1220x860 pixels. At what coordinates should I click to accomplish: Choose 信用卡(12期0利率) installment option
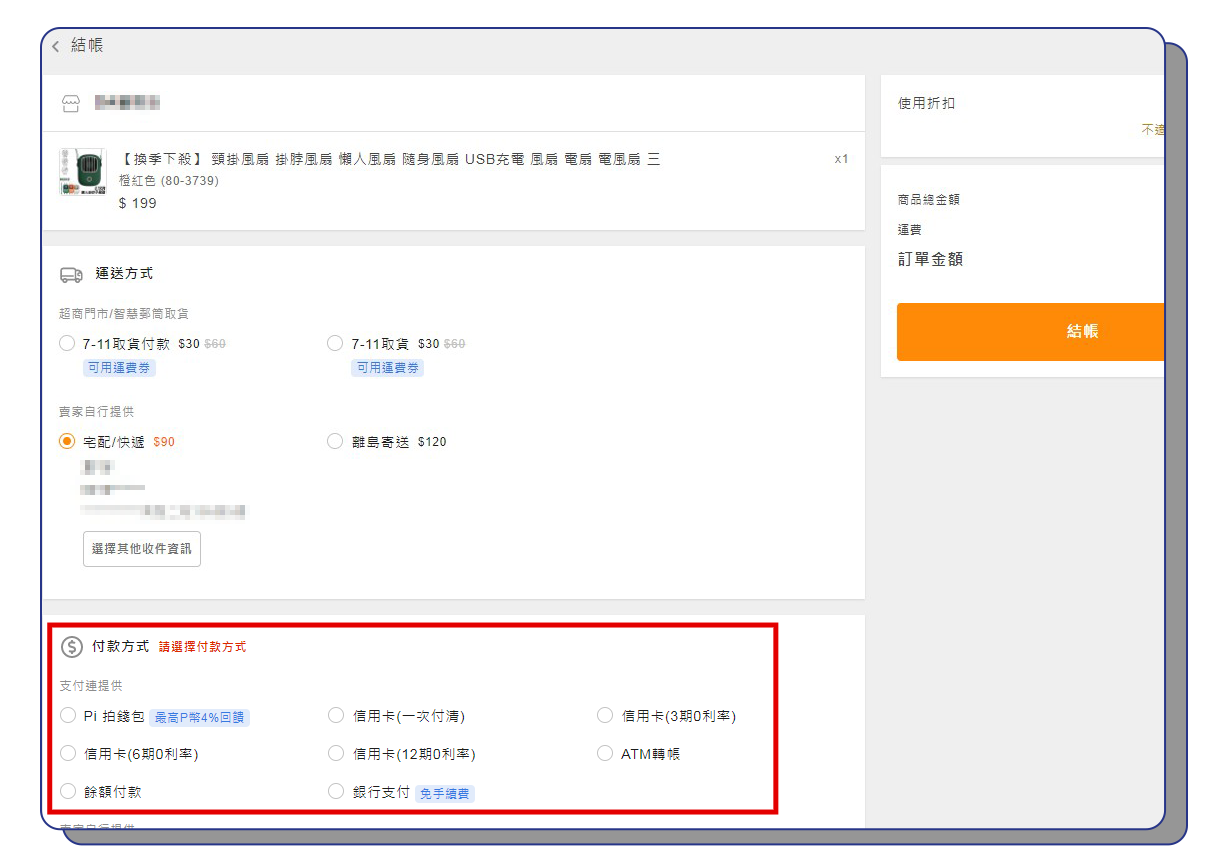click(336, 753)
